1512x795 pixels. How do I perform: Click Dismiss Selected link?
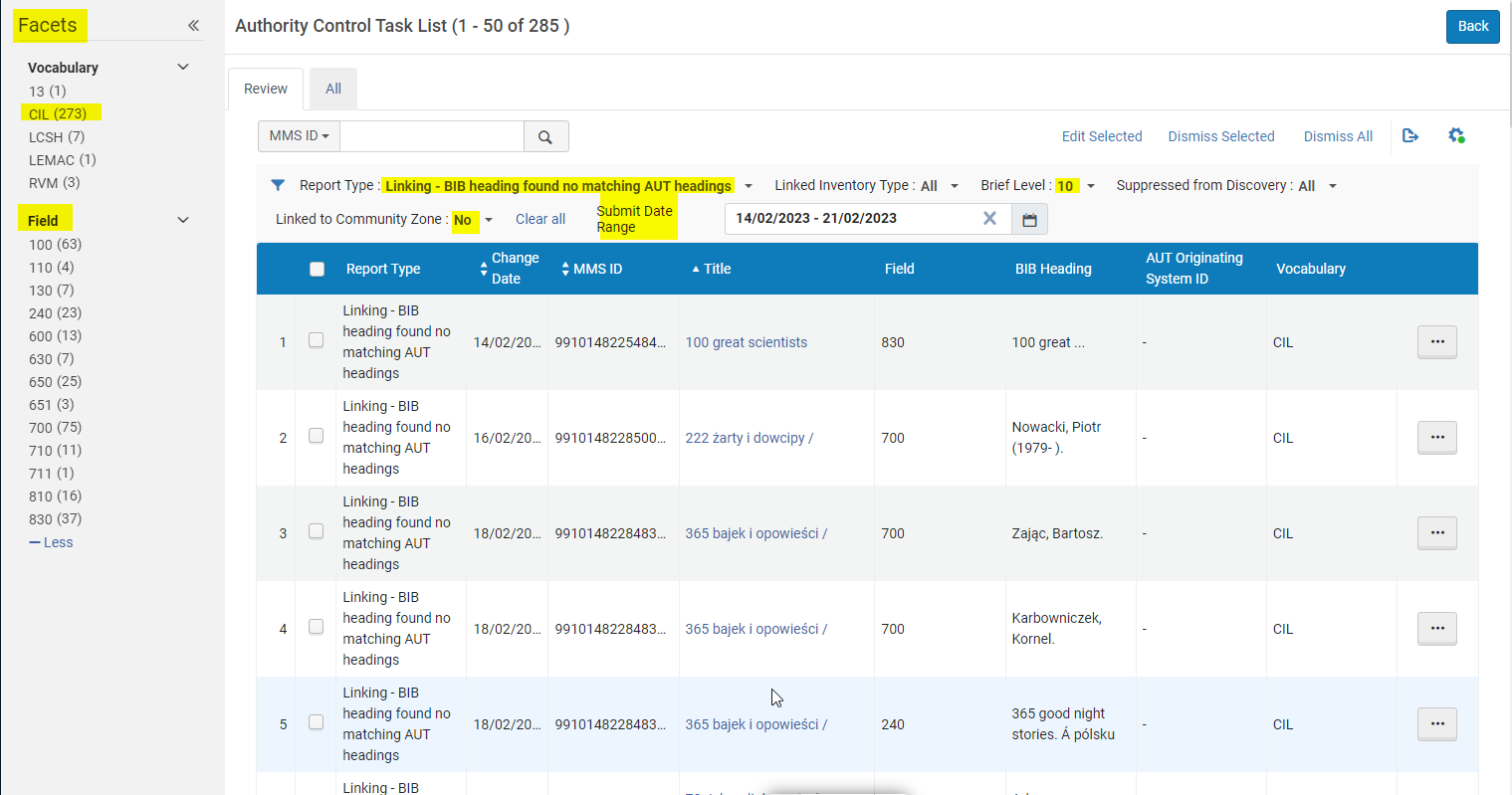[1221, 136]
